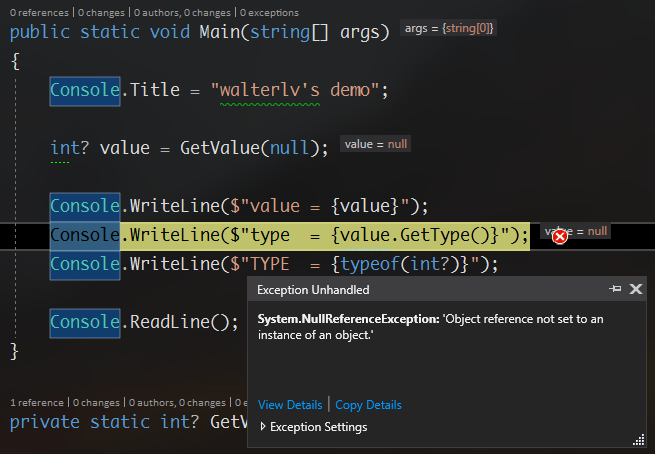Open the 0 references CodeLens above Main

39,13
